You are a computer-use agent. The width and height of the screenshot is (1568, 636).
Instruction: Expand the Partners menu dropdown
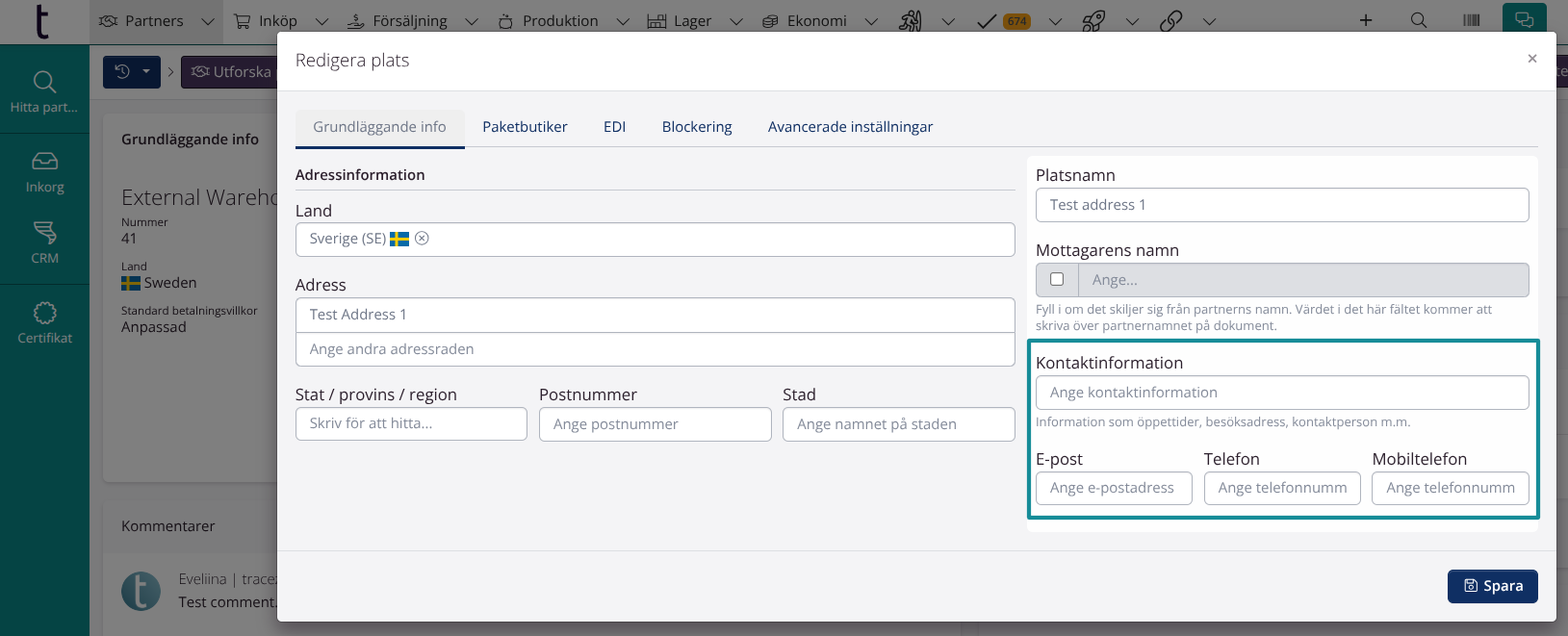point(207,21)
